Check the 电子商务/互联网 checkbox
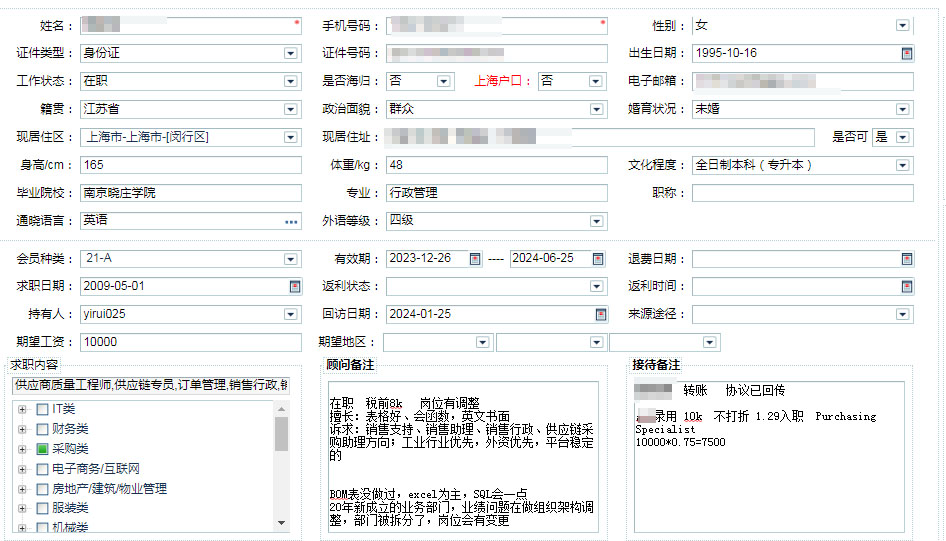The width and height of the screenshot is (946, 541). [42, 469]
